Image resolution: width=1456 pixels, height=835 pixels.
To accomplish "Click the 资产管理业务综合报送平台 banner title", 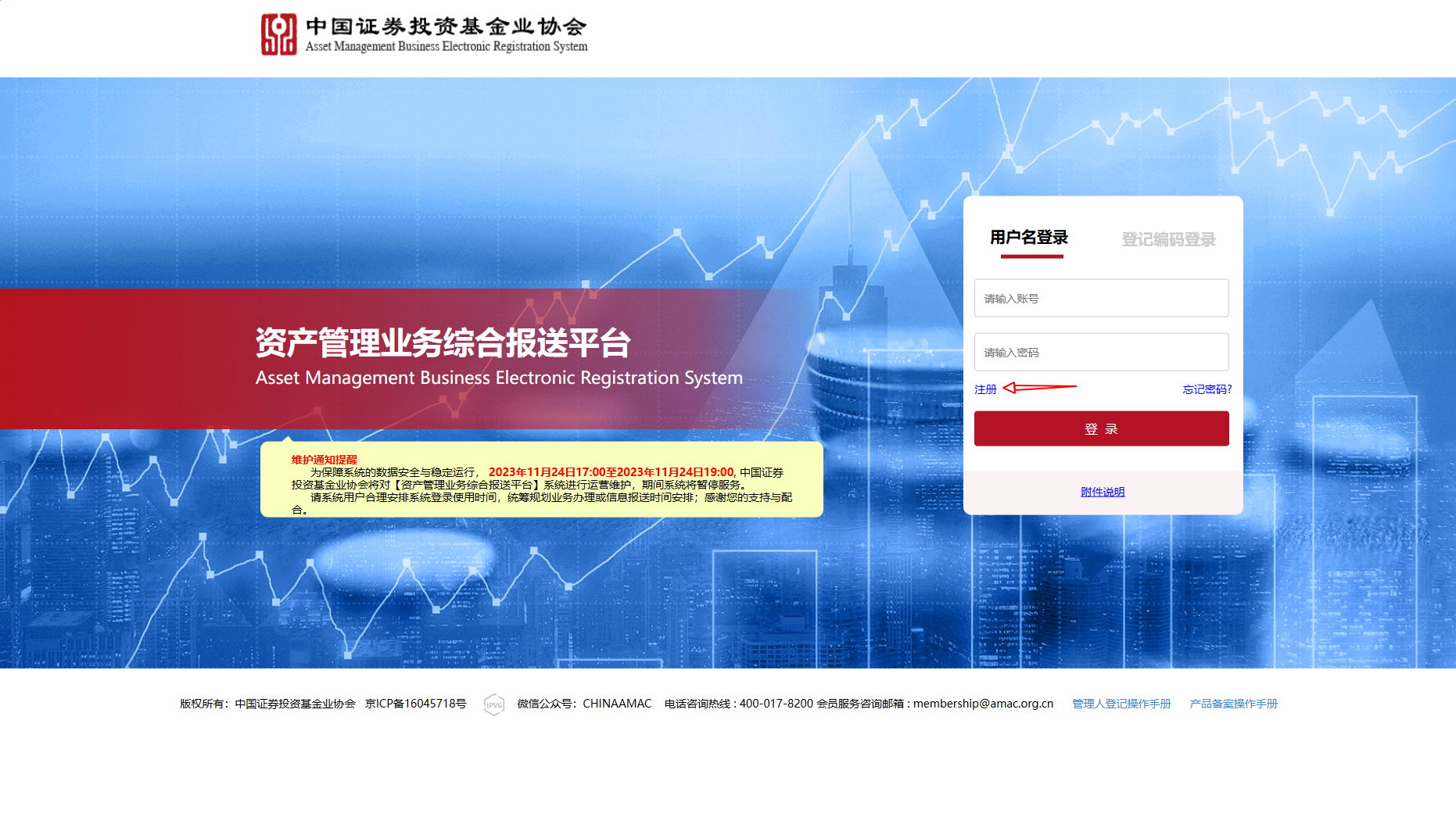I will tap(443, 342).
